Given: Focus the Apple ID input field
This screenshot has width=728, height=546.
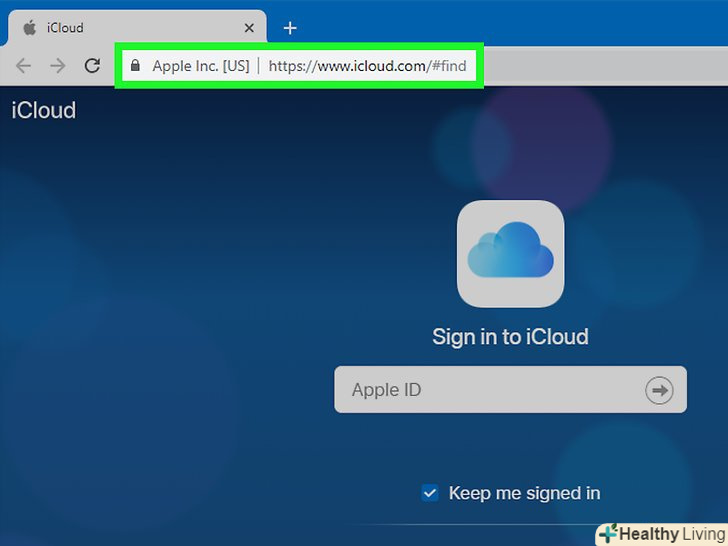Looking at the screenshot, I should (x=490, y=390).
